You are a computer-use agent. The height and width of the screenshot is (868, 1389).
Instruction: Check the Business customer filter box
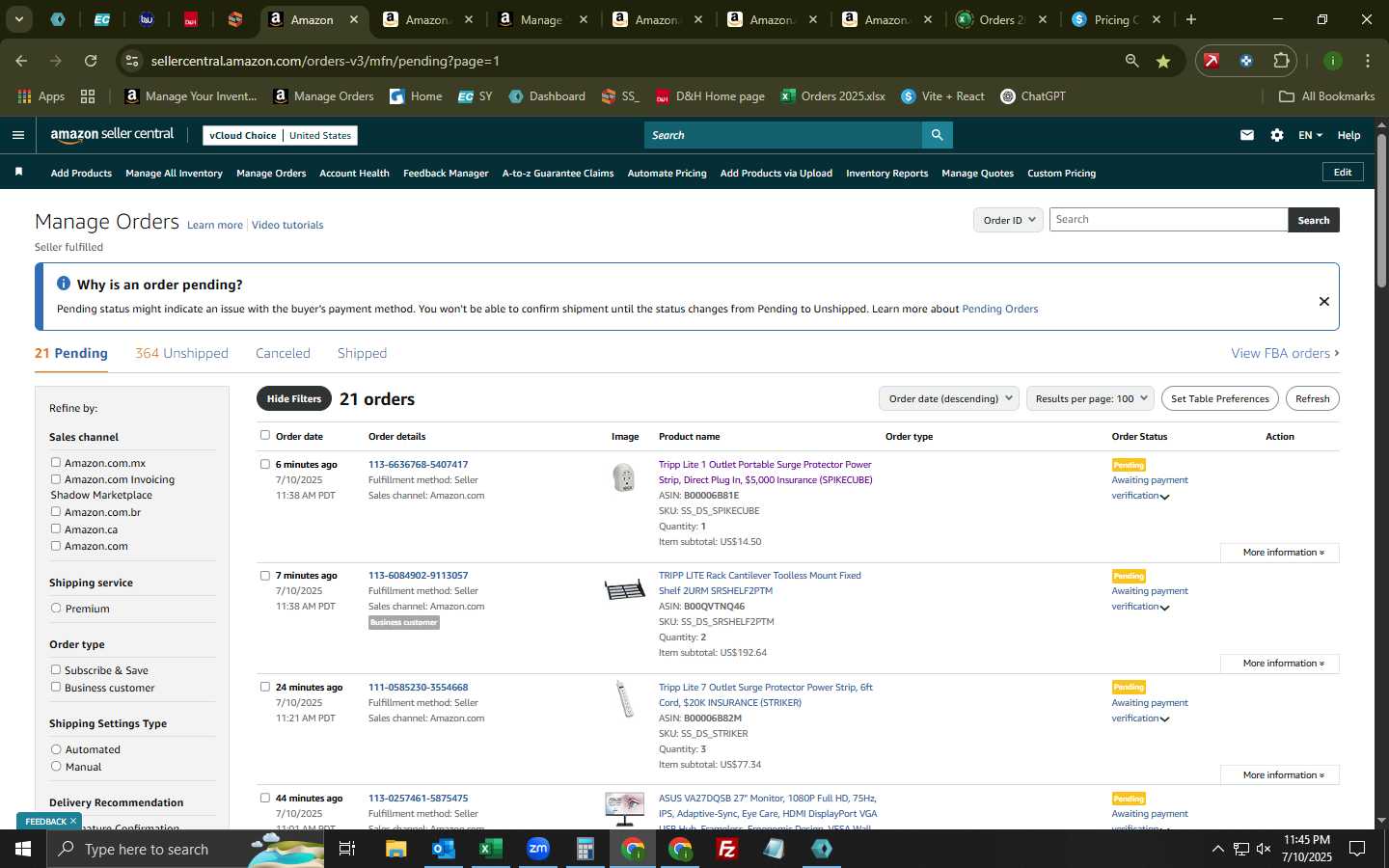[56, 688]
